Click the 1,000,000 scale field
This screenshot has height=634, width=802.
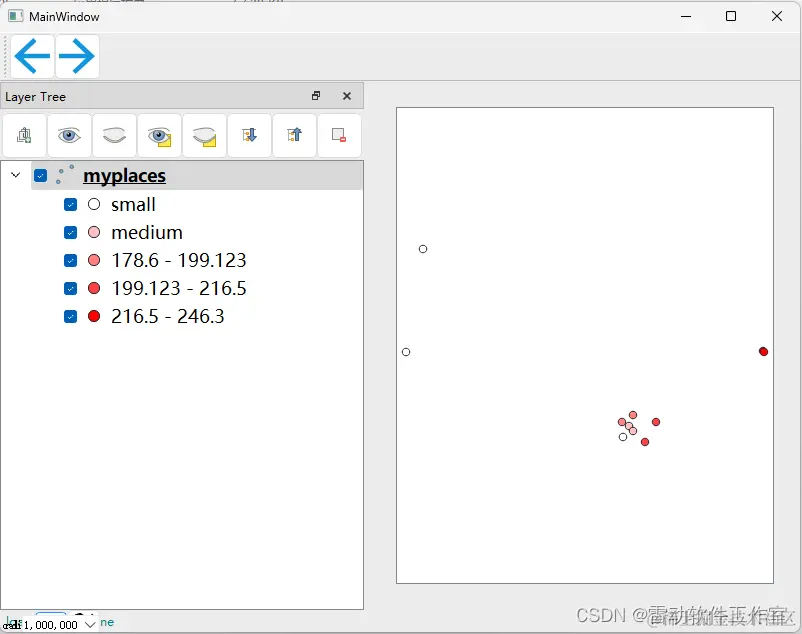[51, 624]
